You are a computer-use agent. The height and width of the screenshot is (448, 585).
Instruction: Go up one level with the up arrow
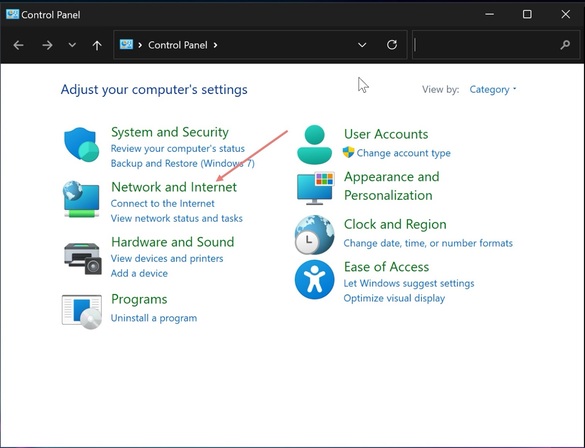click(x=97, y=45)
